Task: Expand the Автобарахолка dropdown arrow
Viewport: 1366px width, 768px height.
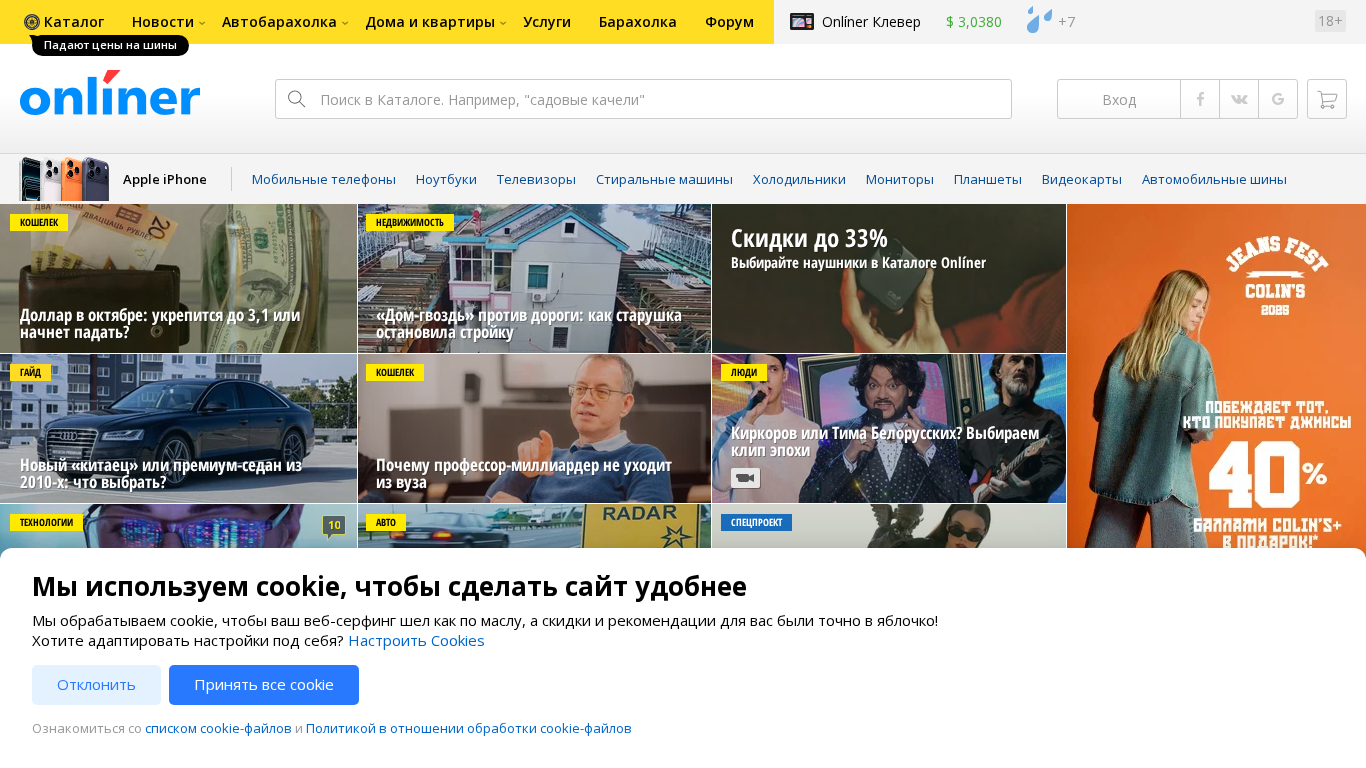Action: (345, 23)
